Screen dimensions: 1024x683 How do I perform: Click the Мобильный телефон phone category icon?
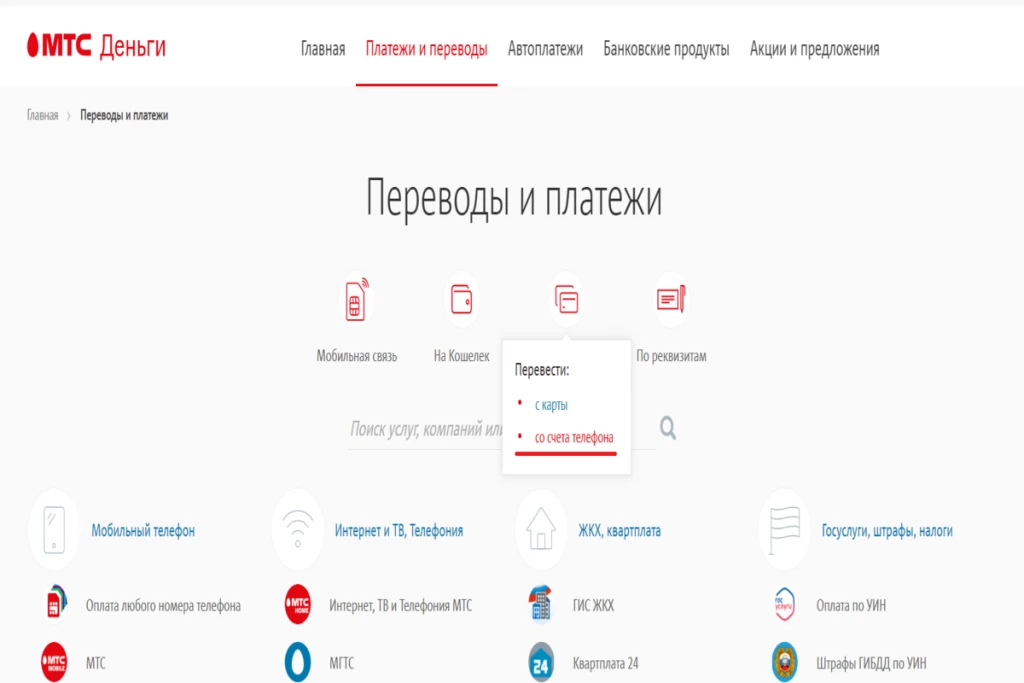[x=54, y=530]
